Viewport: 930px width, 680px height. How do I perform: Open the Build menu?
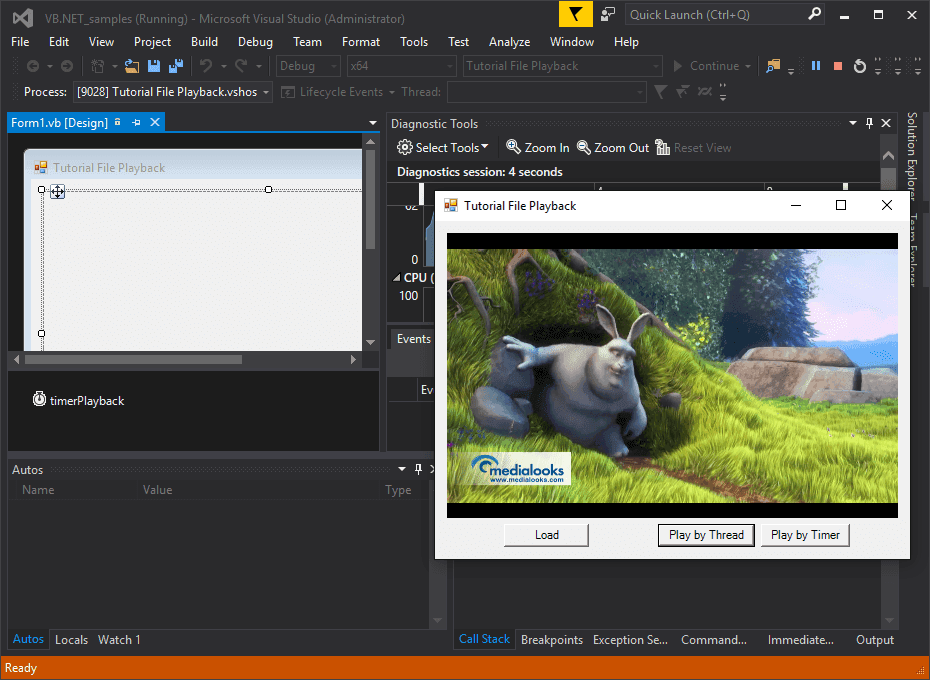204,42
